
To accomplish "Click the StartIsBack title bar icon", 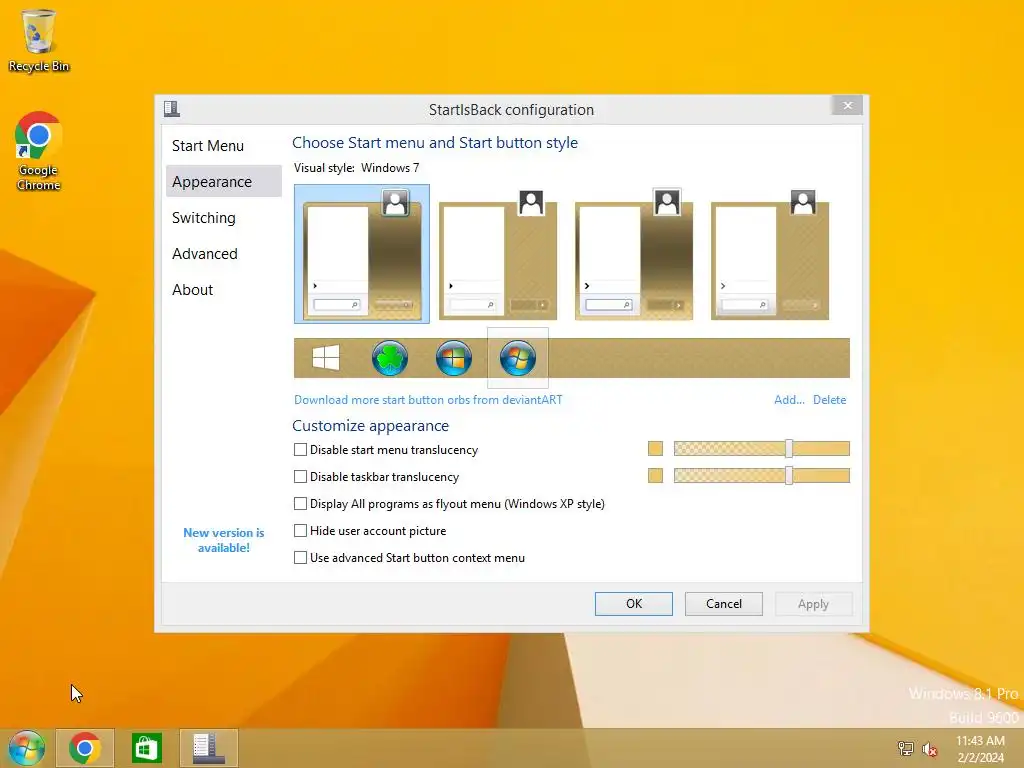I will (172, 108).
